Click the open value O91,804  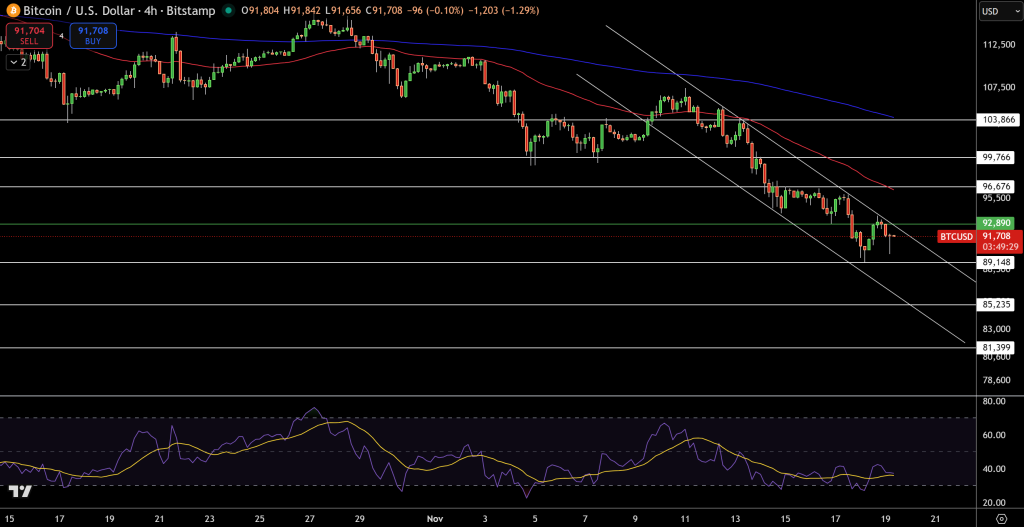(261, 10)
